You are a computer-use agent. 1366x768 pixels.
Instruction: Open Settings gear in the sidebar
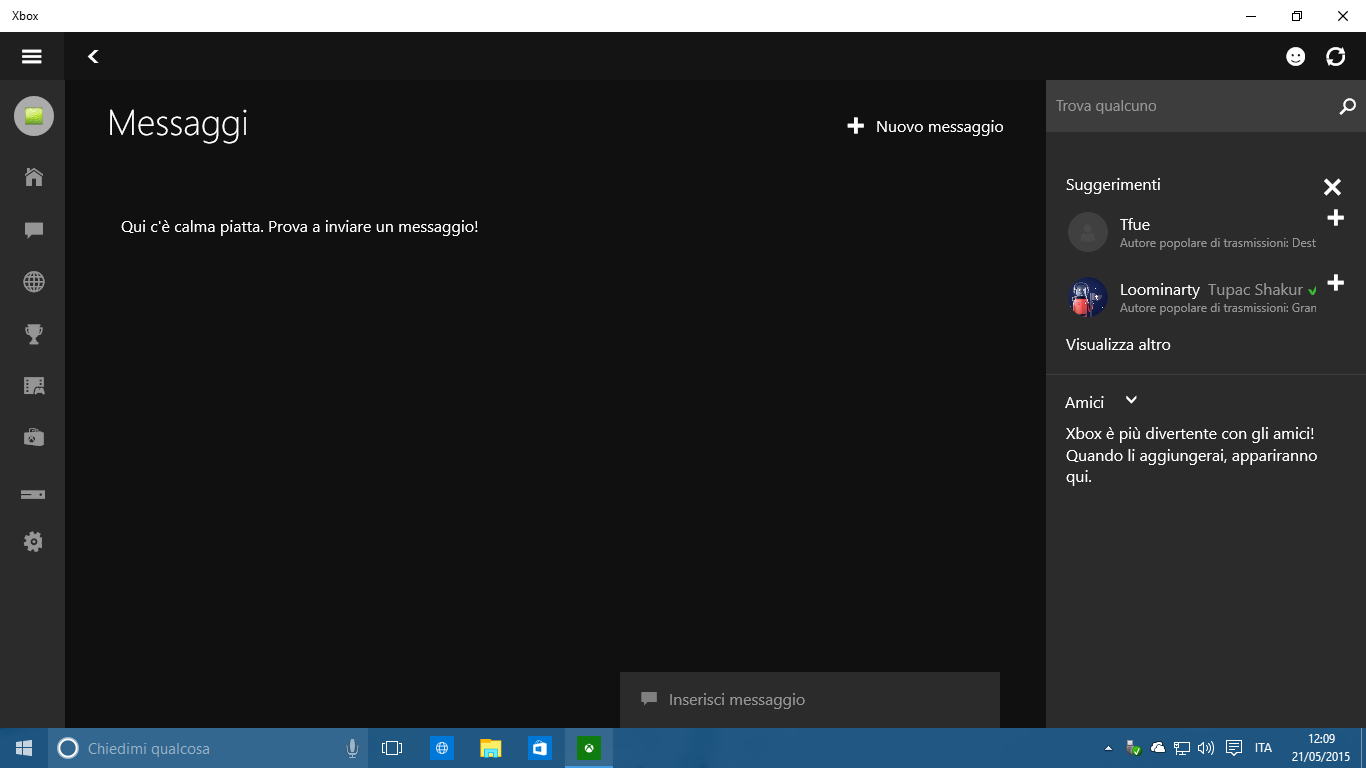(x=34, y=542)
